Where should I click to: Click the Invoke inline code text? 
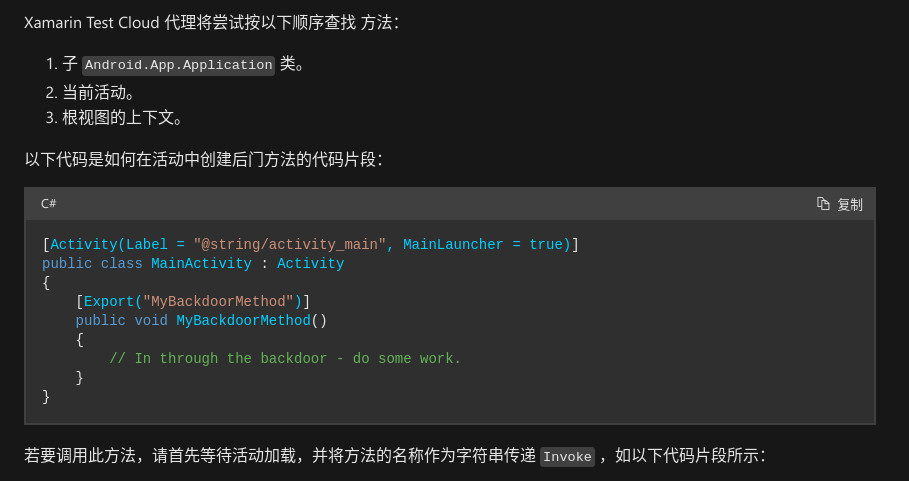(568, 457)
